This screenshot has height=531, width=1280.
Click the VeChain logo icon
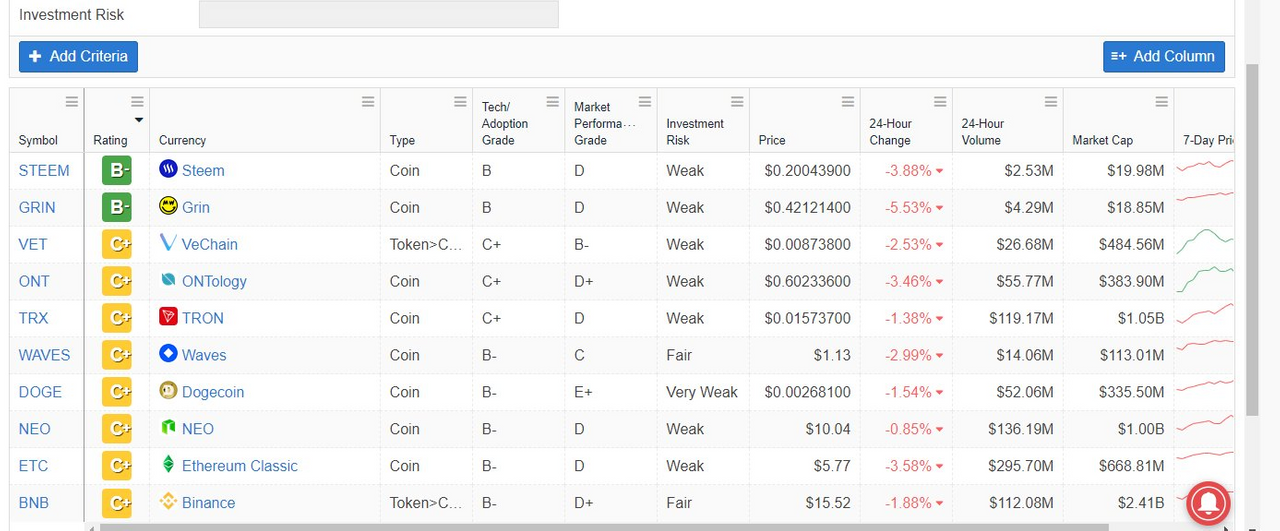point(168,243)
